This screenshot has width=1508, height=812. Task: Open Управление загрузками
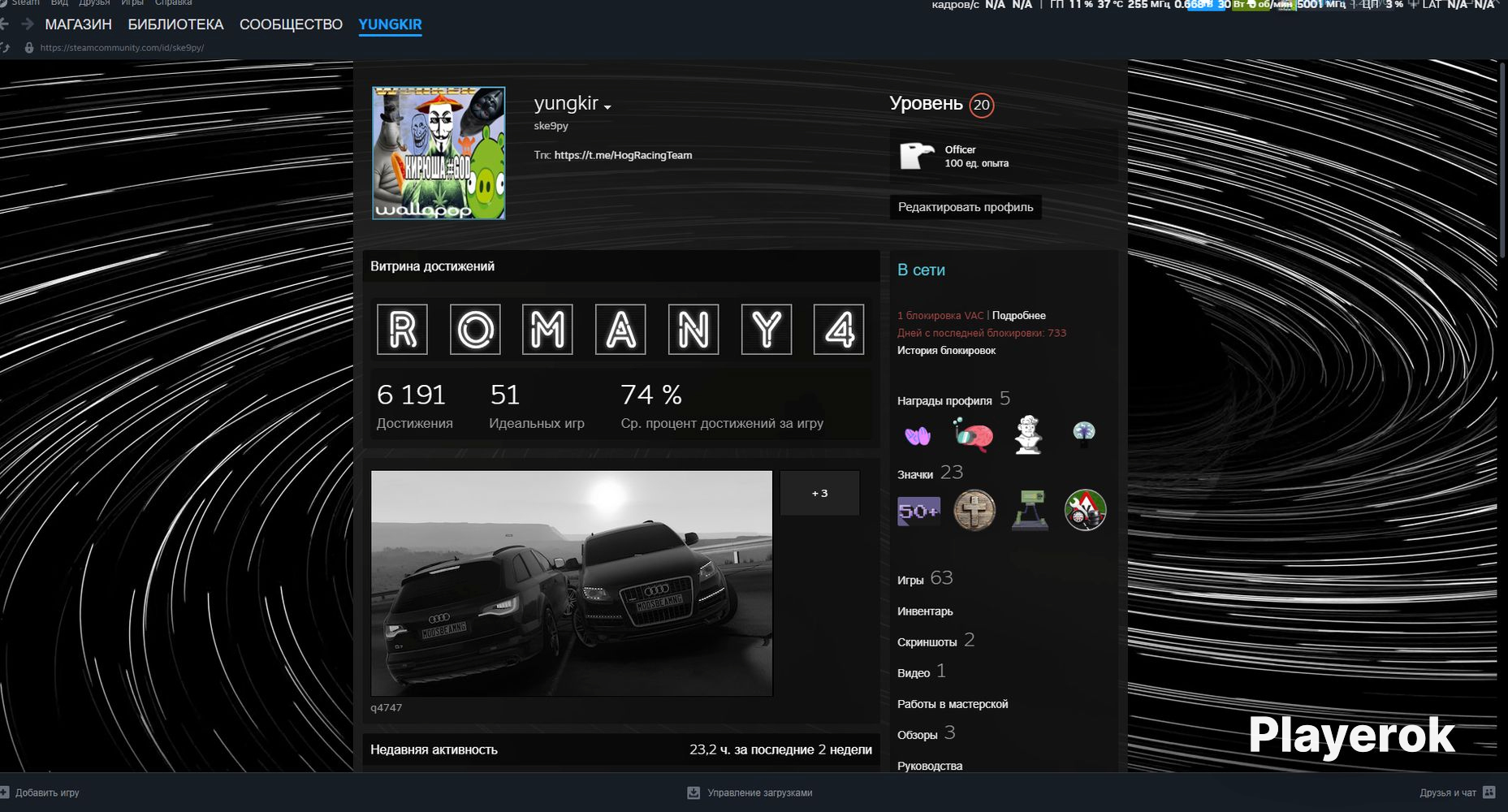point(759,793)
